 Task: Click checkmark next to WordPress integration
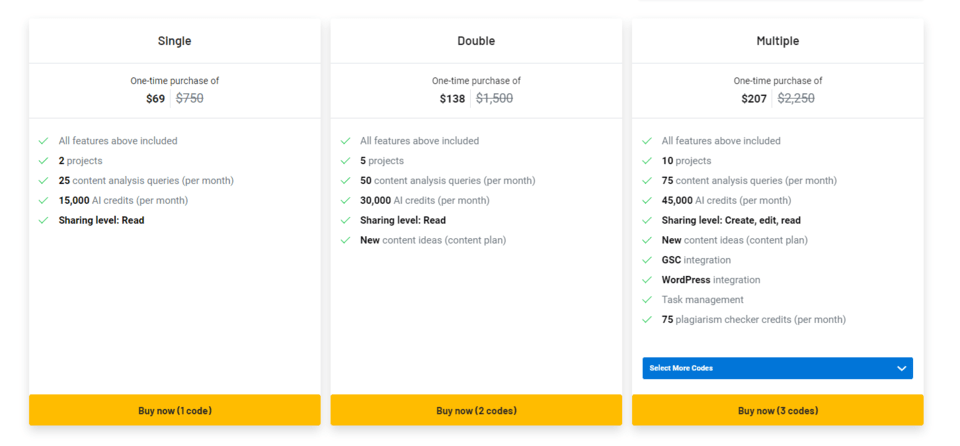coord(647,280)
